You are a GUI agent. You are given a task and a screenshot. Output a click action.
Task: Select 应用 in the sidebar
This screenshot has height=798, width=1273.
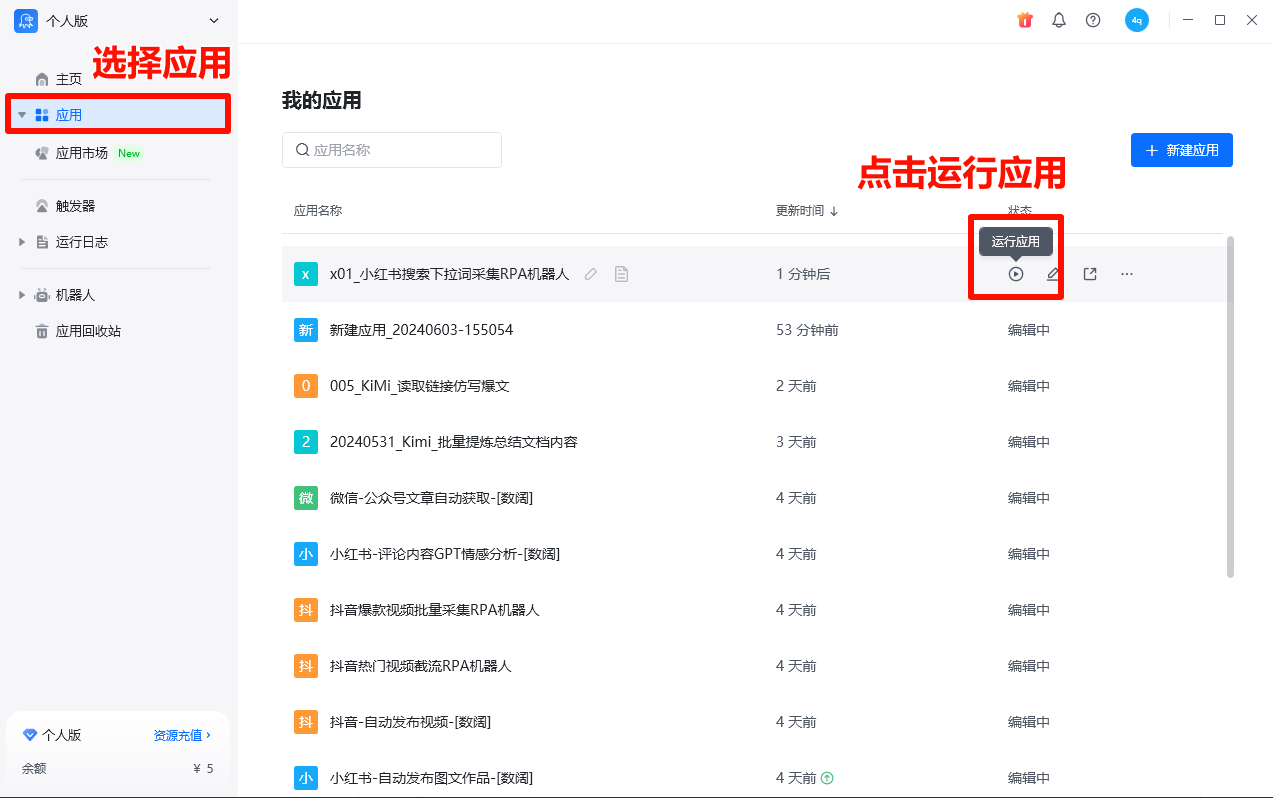click(x=119, y=115)
